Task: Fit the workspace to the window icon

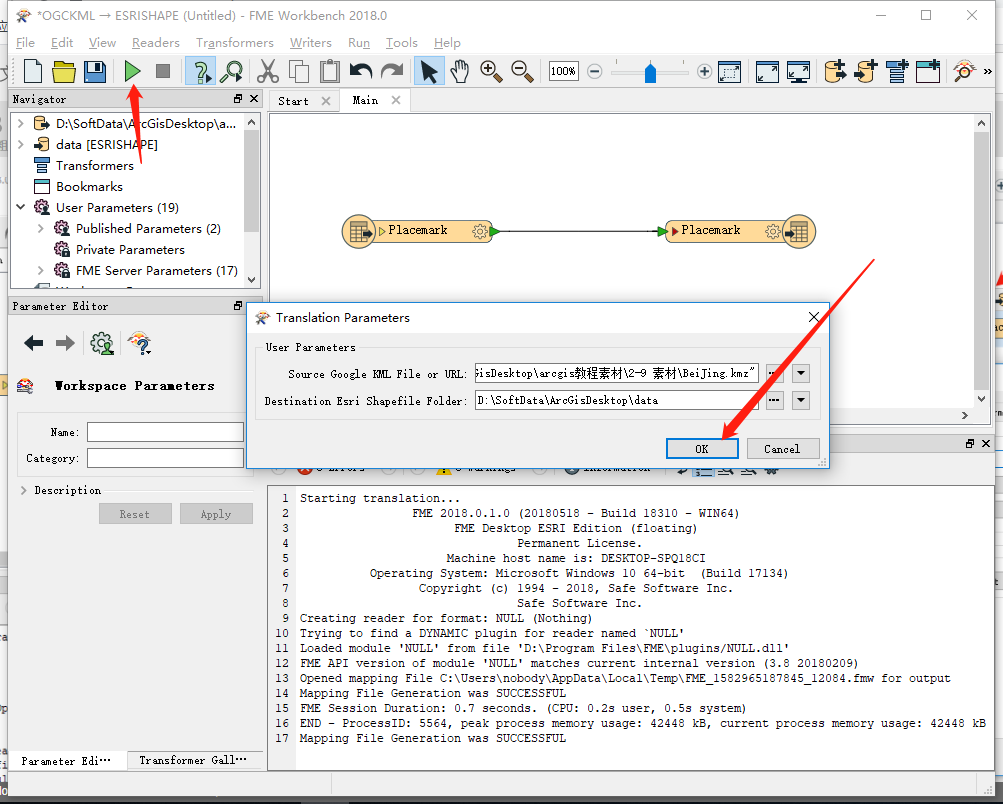Action: [x=767, y=71]
